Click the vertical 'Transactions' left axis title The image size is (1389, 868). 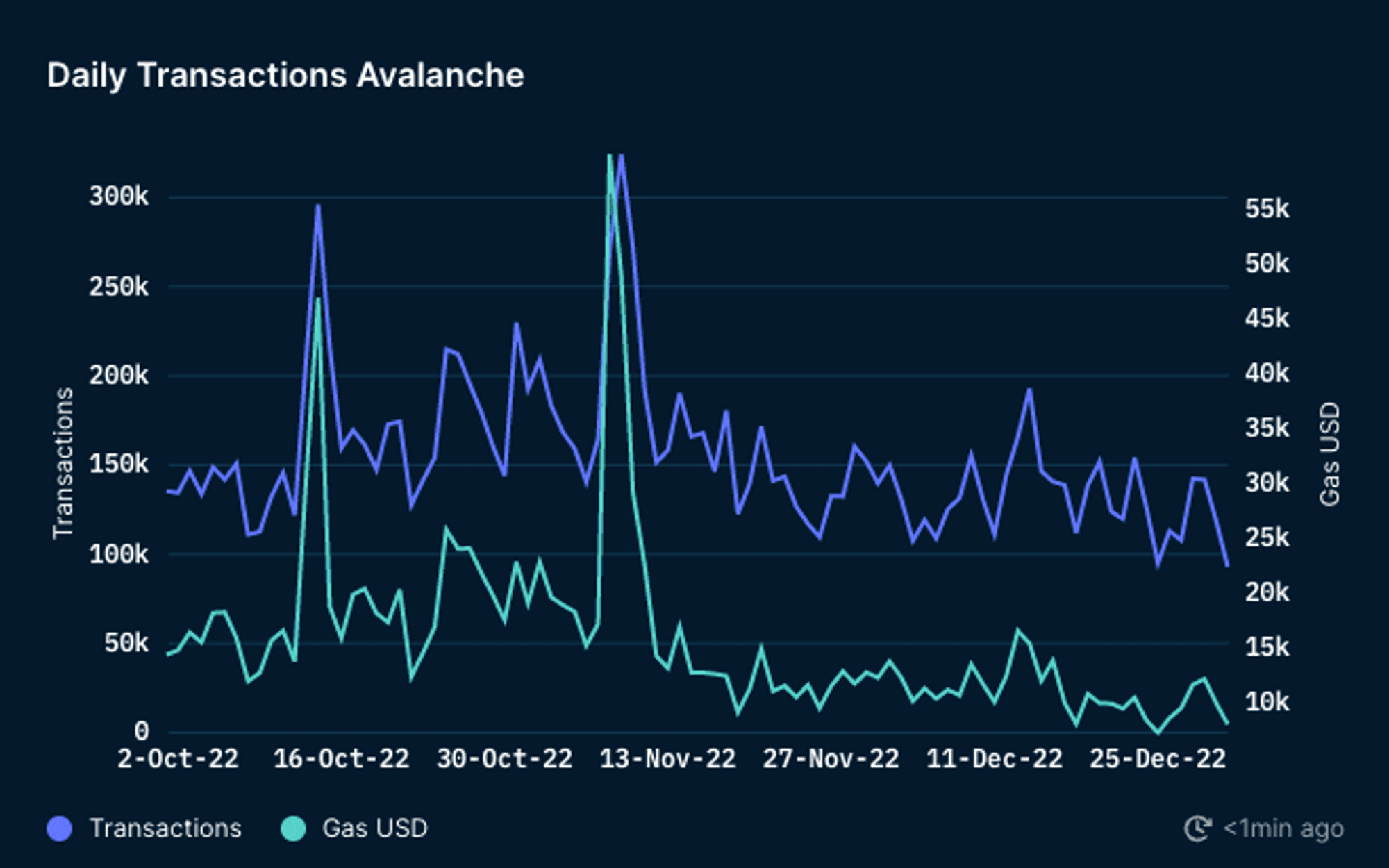[x=63, y=463]
